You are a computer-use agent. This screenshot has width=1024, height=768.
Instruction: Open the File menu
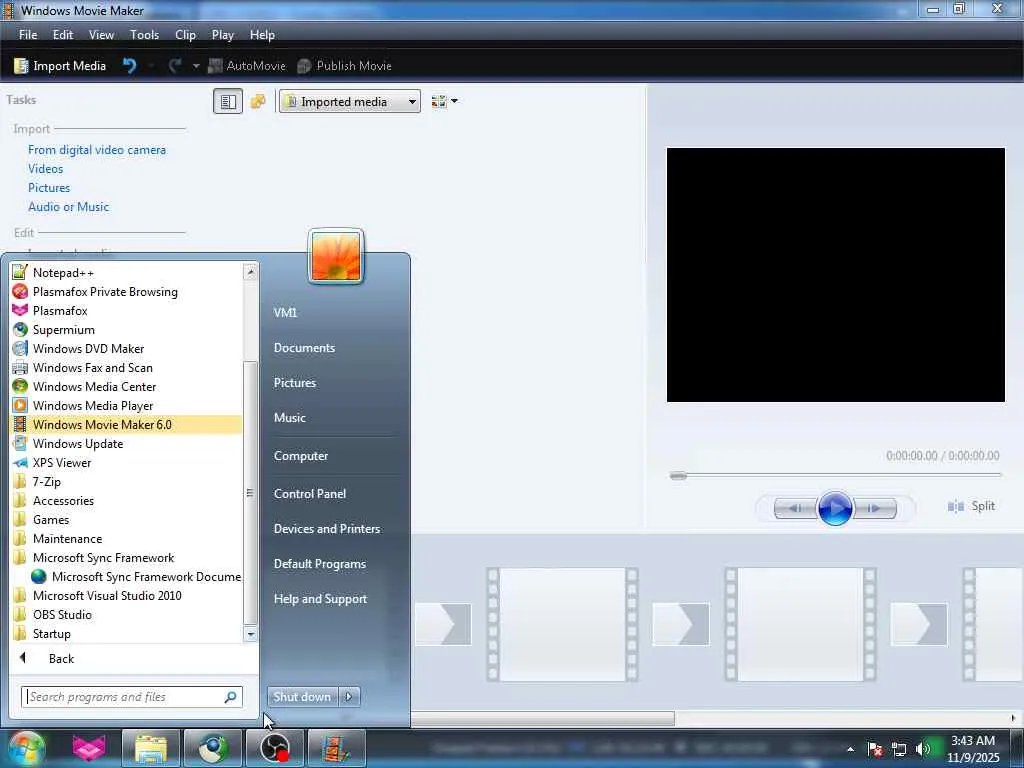[28, 35]
